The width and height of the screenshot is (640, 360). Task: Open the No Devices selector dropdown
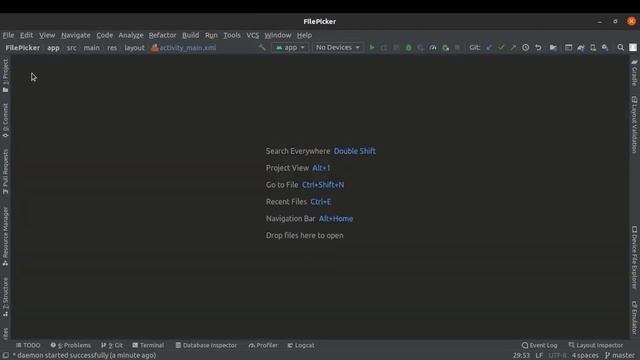[x=338, y=47]
